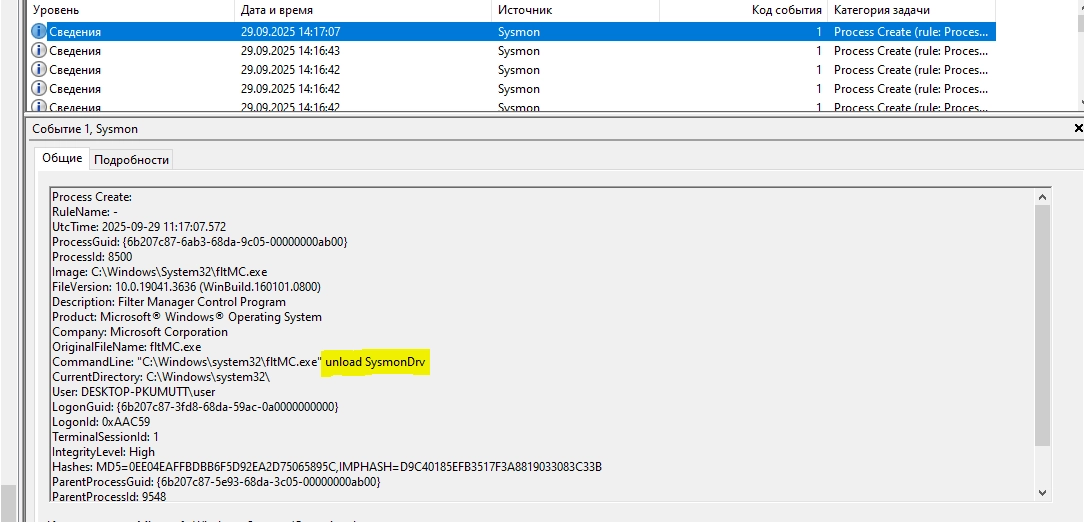Click info icon of the 14:16:43 event
Viewport: 1084px width, 522px height.
point(39,51)
